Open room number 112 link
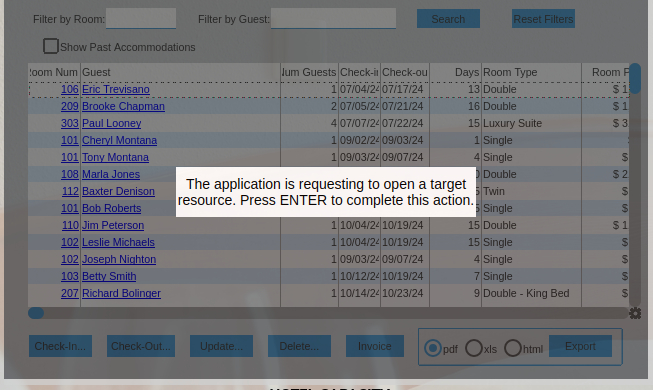The width and height of the screenshot is (653, 390). pyautogui.click(x=70, y=191)
